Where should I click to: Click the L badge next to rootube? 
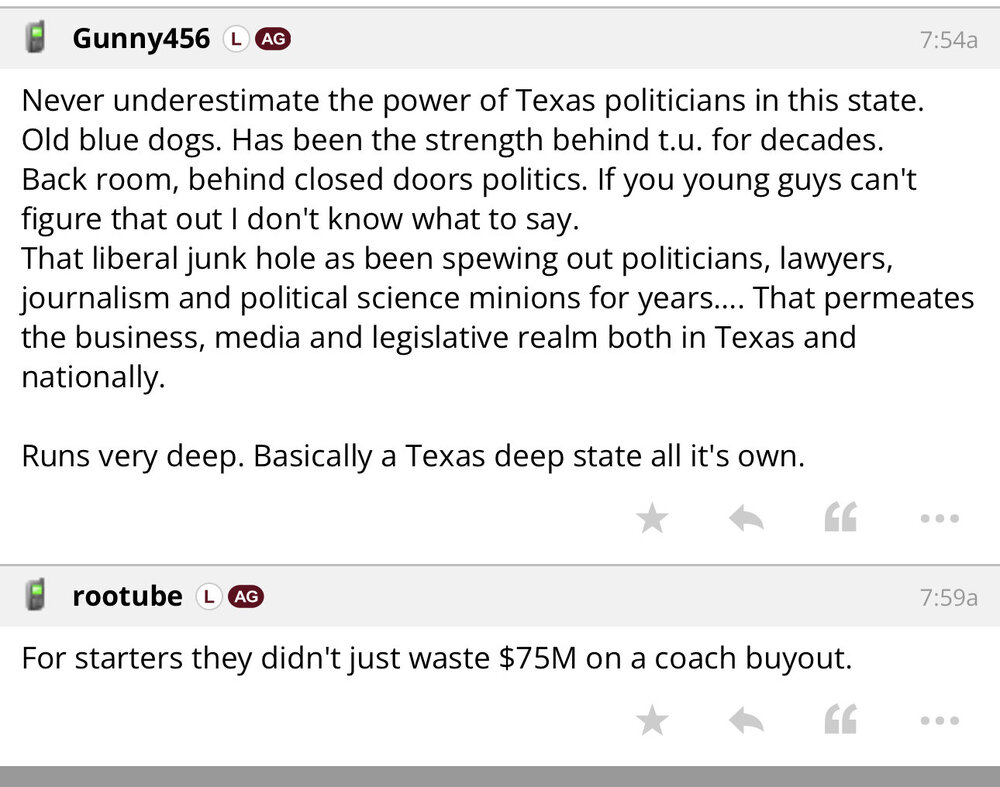click(x=208, y=597)
